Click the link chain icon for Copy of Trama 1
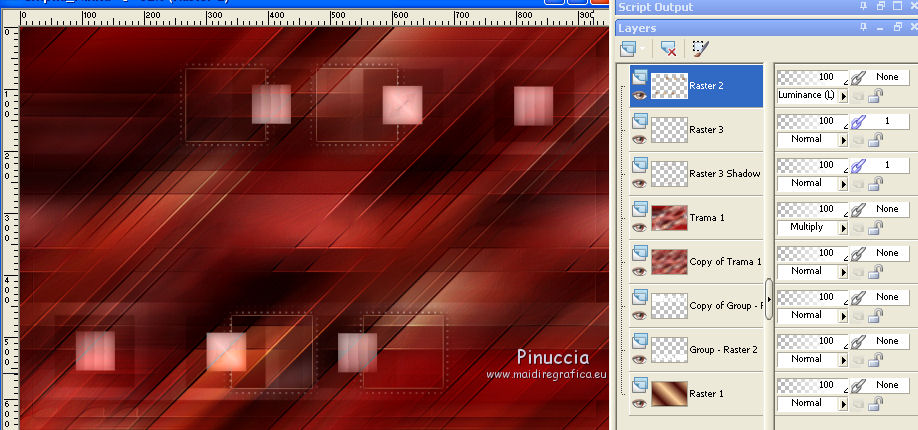This screenshot has width=918, height=430. [858, 252]
